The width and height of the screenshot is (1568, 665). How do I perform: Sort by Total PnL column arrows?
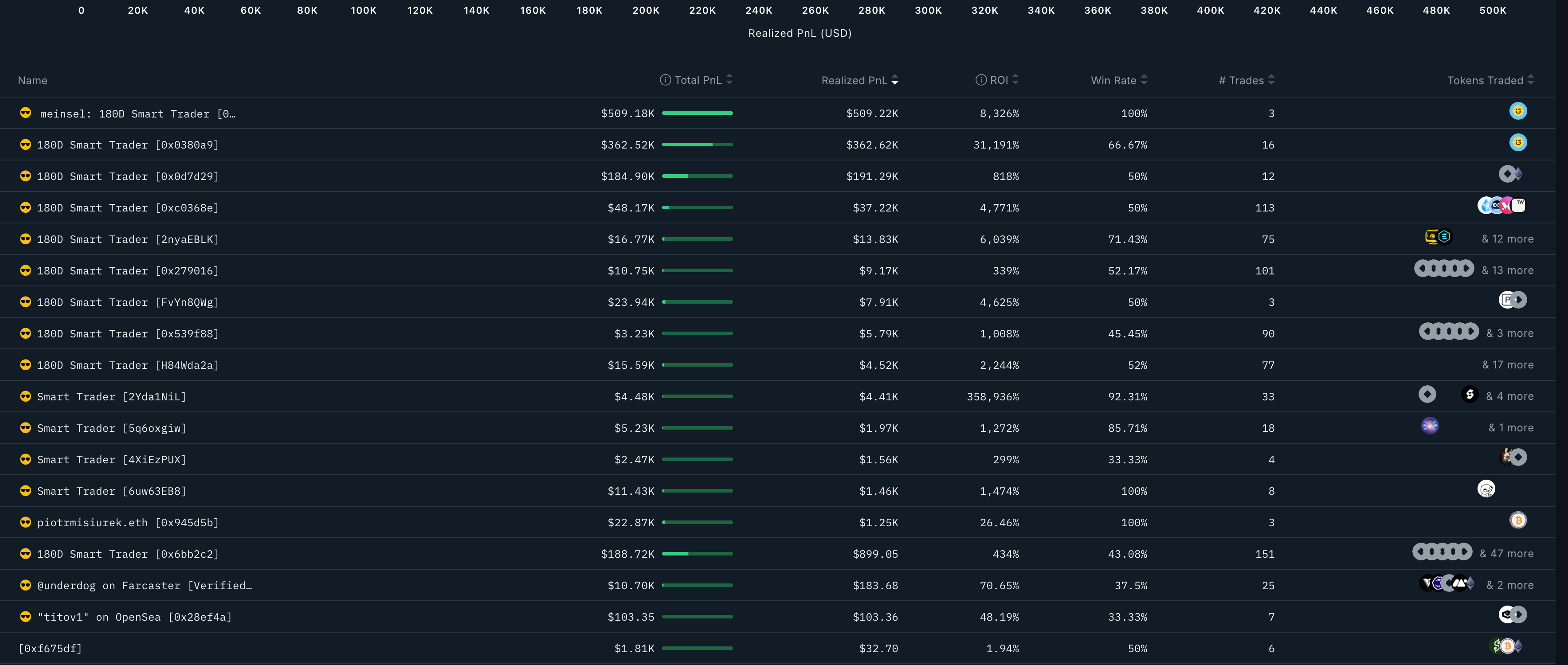729,80
